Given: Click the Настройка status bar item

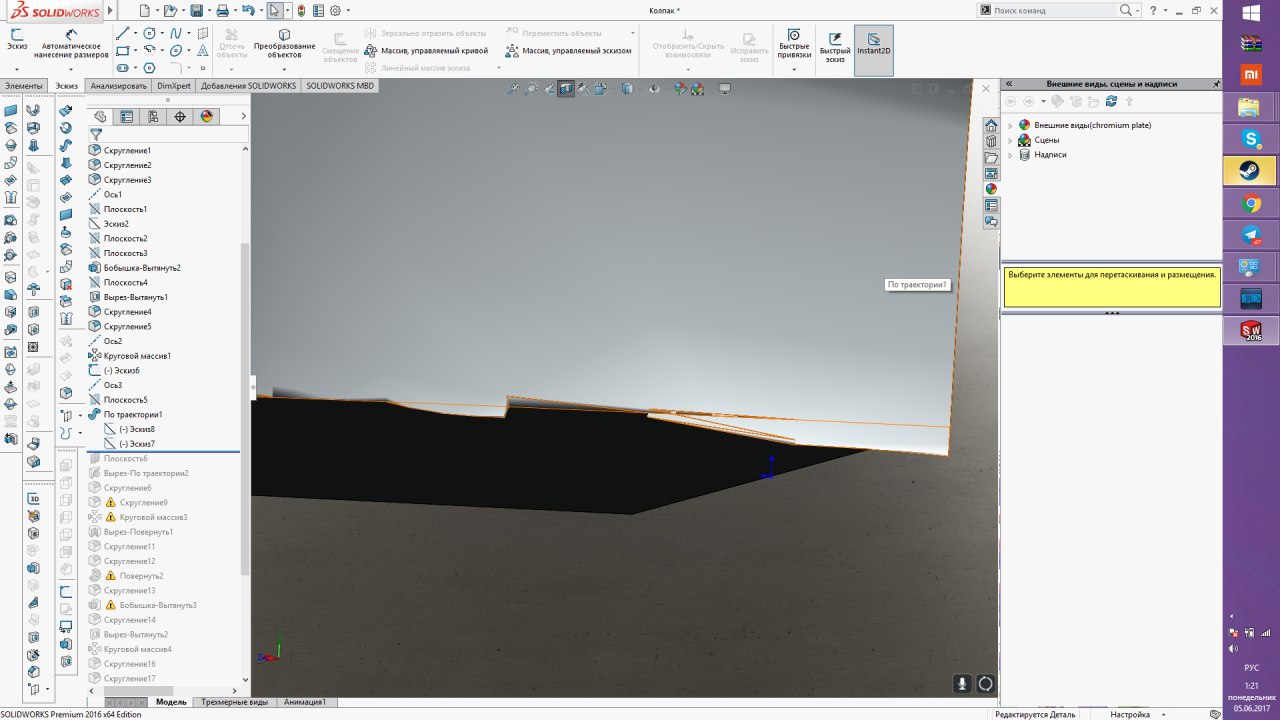Looking at the screenshot, I should [1130, 714].
